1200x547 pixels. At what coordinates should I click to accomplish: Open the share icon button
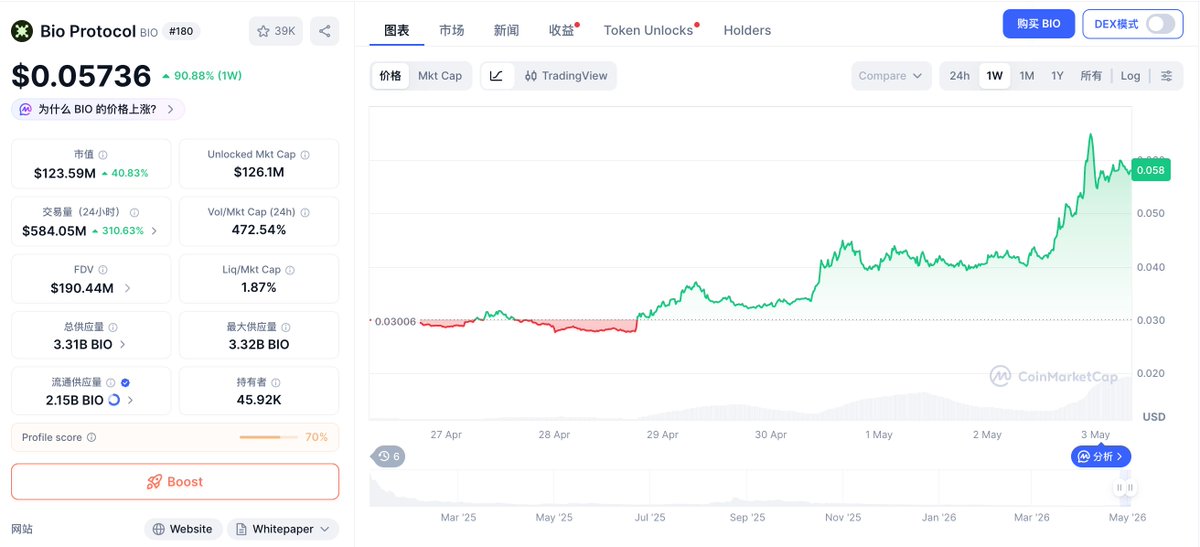[x=325, y=31]
